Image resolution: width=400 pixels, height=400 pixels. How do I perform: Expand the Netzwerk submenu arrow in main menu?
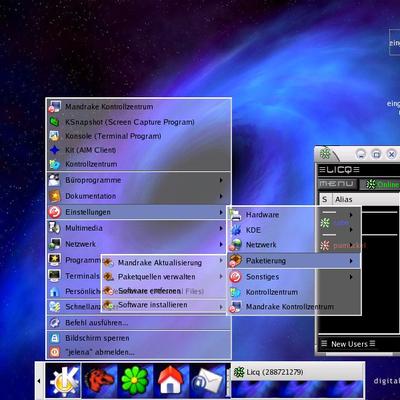221,244
